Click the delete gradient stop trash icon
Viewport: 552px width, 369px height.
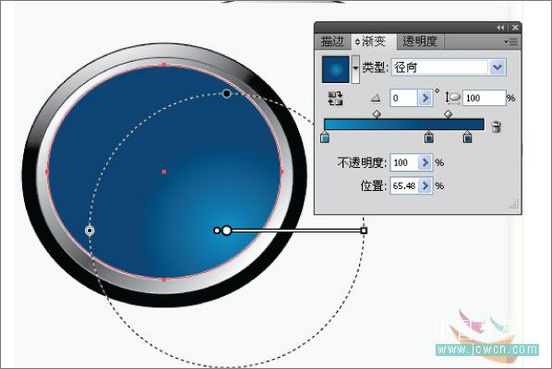pos(496,126)
